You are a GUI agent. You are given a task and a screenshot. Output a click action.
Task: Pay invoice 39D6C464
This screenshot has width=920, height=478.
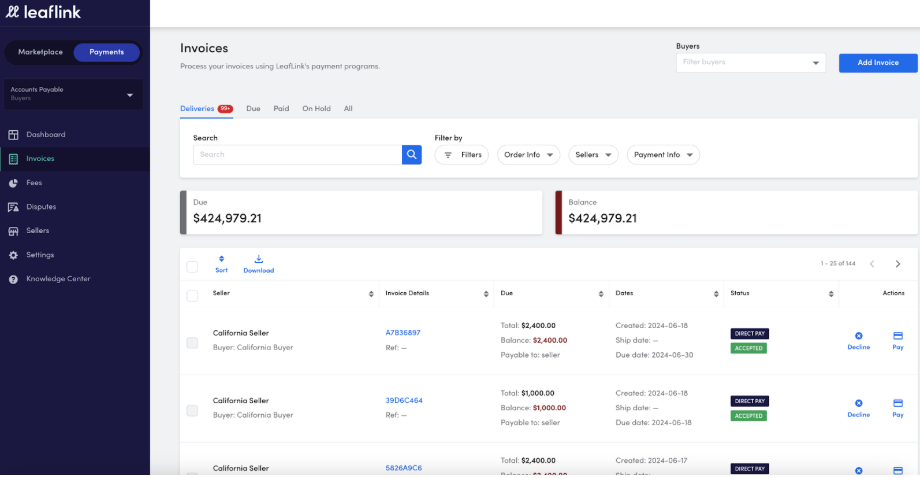(898, 408)
